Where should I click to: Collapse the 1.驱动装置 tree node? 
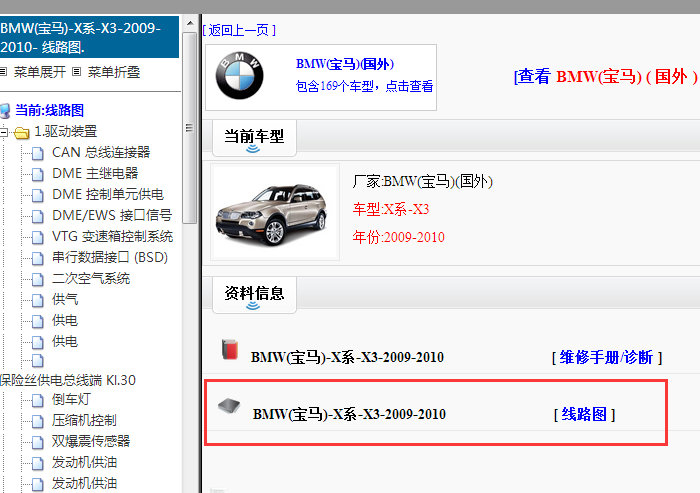[x=3, y=132]
